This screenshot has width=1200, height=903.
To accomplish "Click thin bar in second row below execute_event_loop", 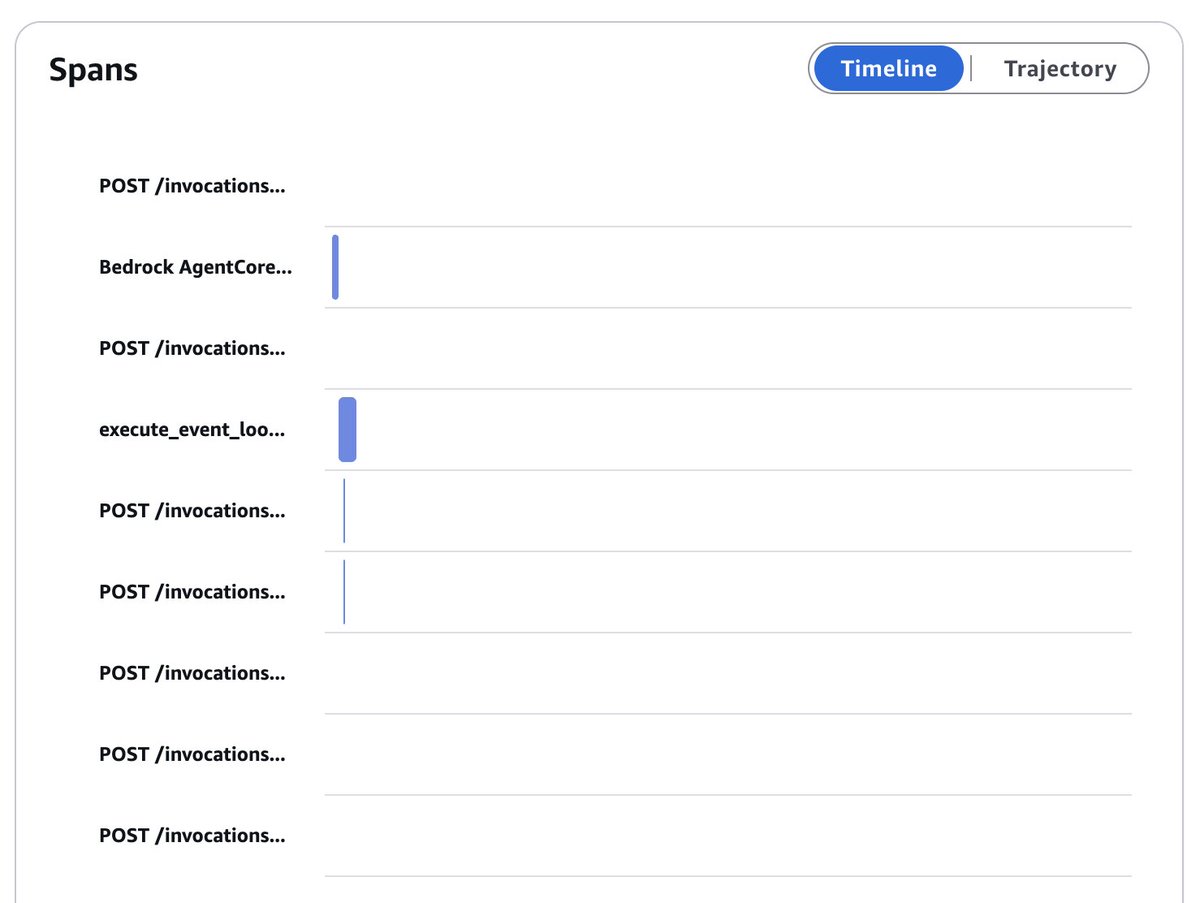I will coord(344,592).
